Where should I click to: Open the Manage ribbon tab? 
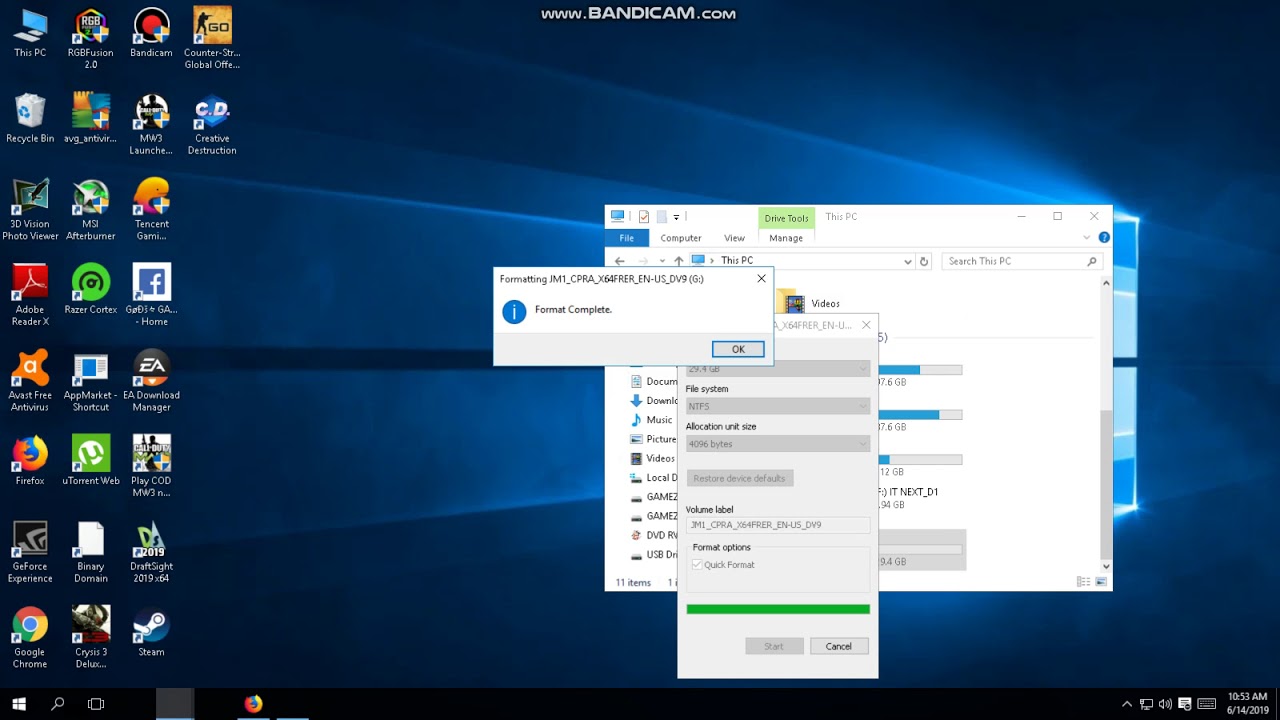pos(786,238)
